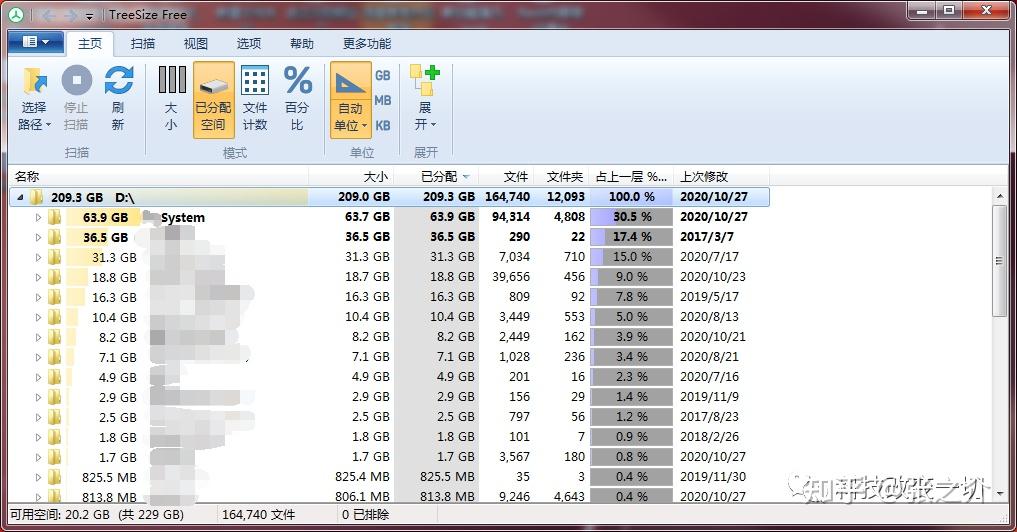Click the folder icon in 1.8 GB row
The width and height of the screenshot is (1017, 532).
tap(54, 438)
